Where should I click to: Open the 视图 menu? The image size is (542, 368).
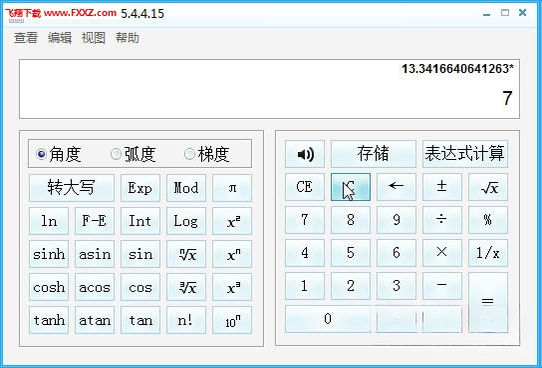click(x=93, y=38)
